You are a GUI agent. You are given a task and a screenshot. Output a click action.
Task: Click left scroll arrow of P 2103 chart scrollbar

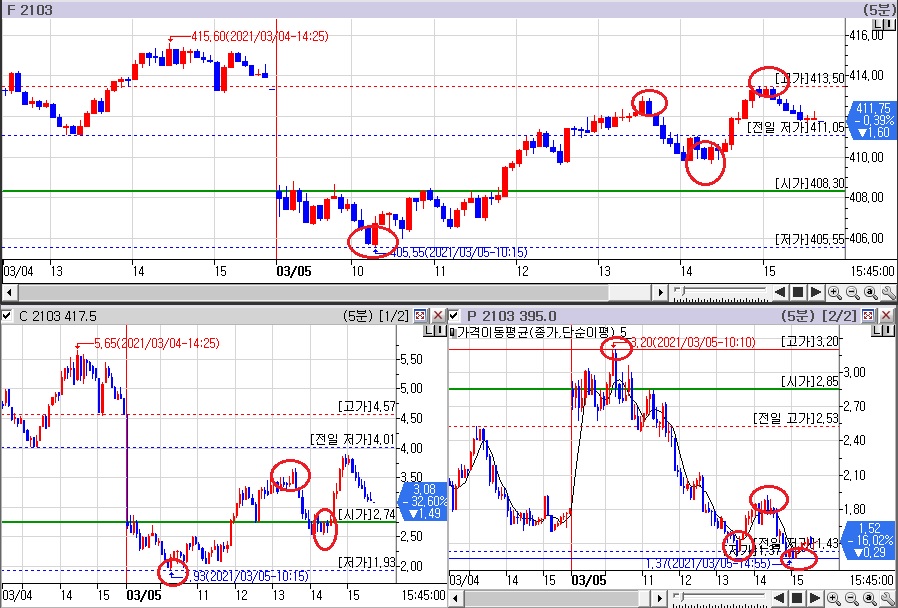pos(456,599)
